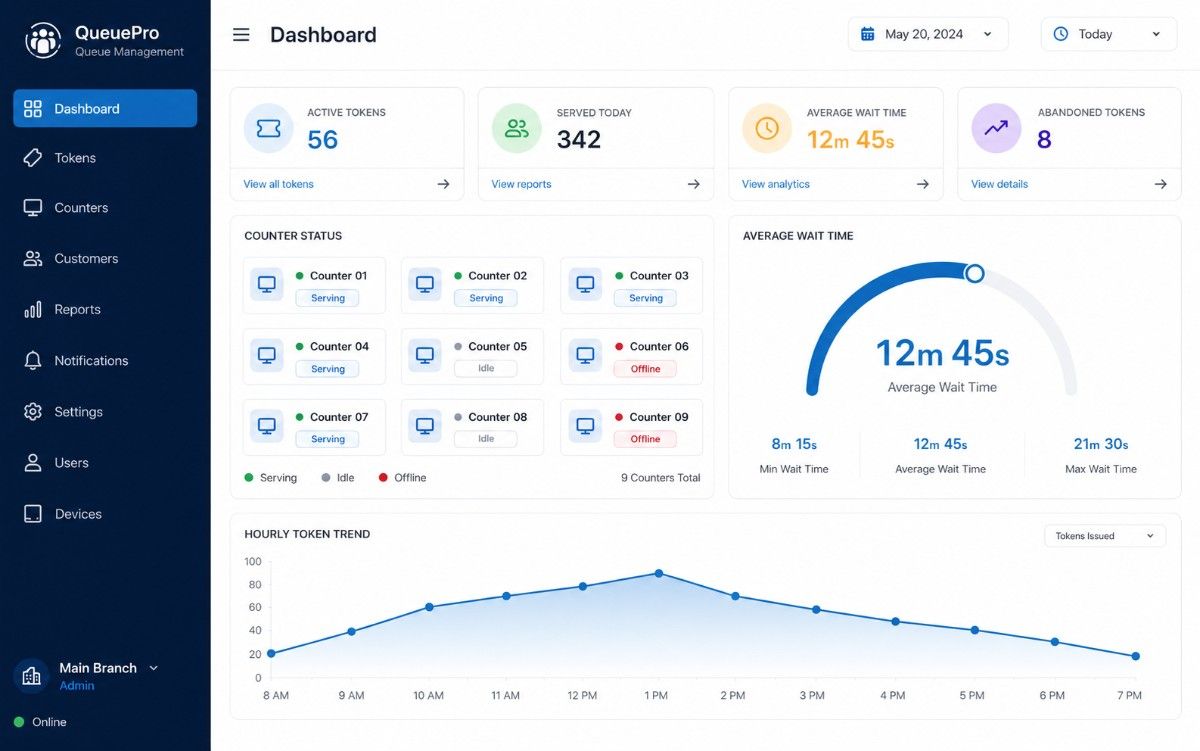Screen dimensions: 1200x751
Task: Click the 342 Served Today value
Action: point(579,140)
